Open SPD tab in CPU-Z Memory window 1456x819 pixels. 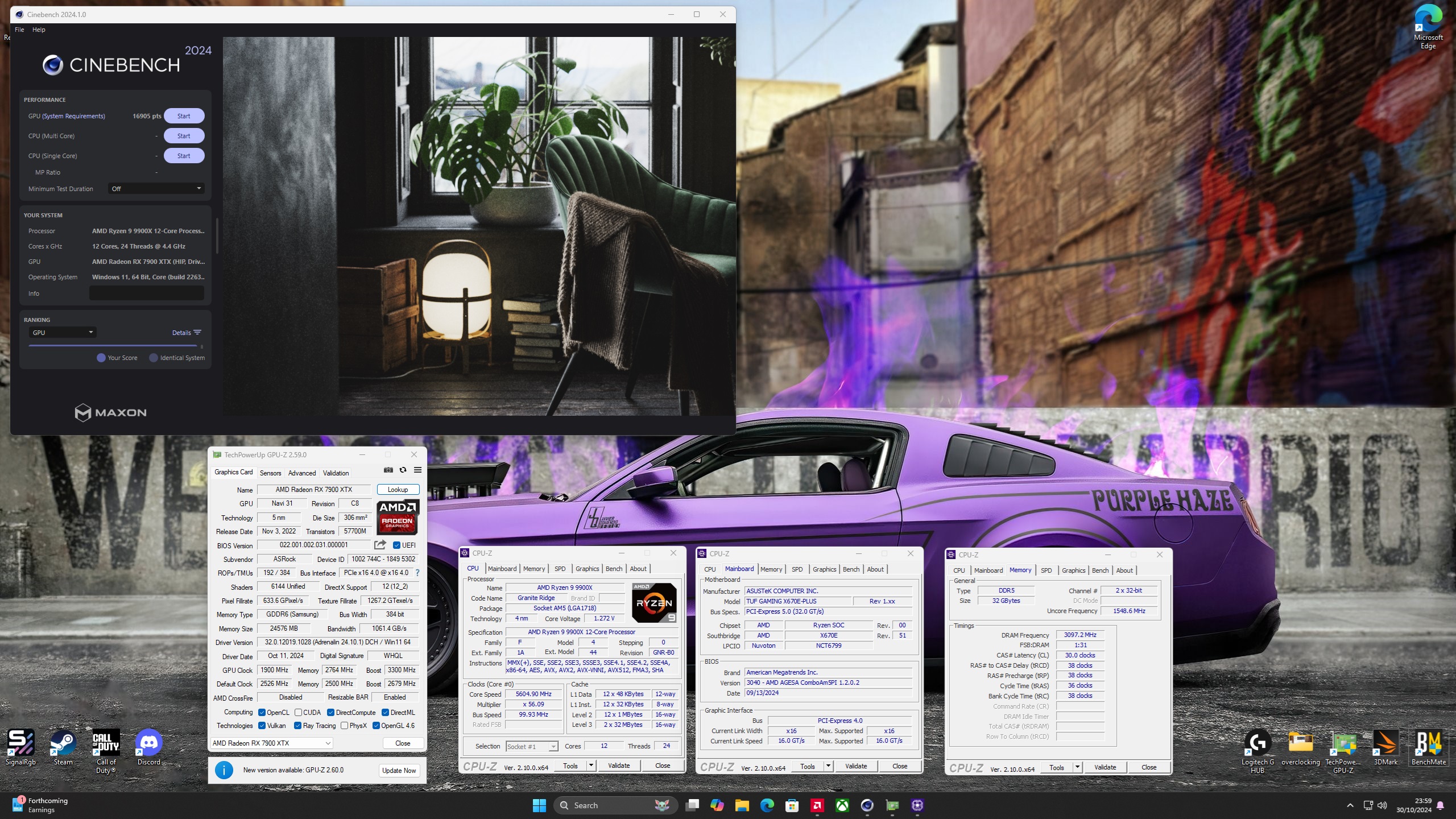[1046, 570]
